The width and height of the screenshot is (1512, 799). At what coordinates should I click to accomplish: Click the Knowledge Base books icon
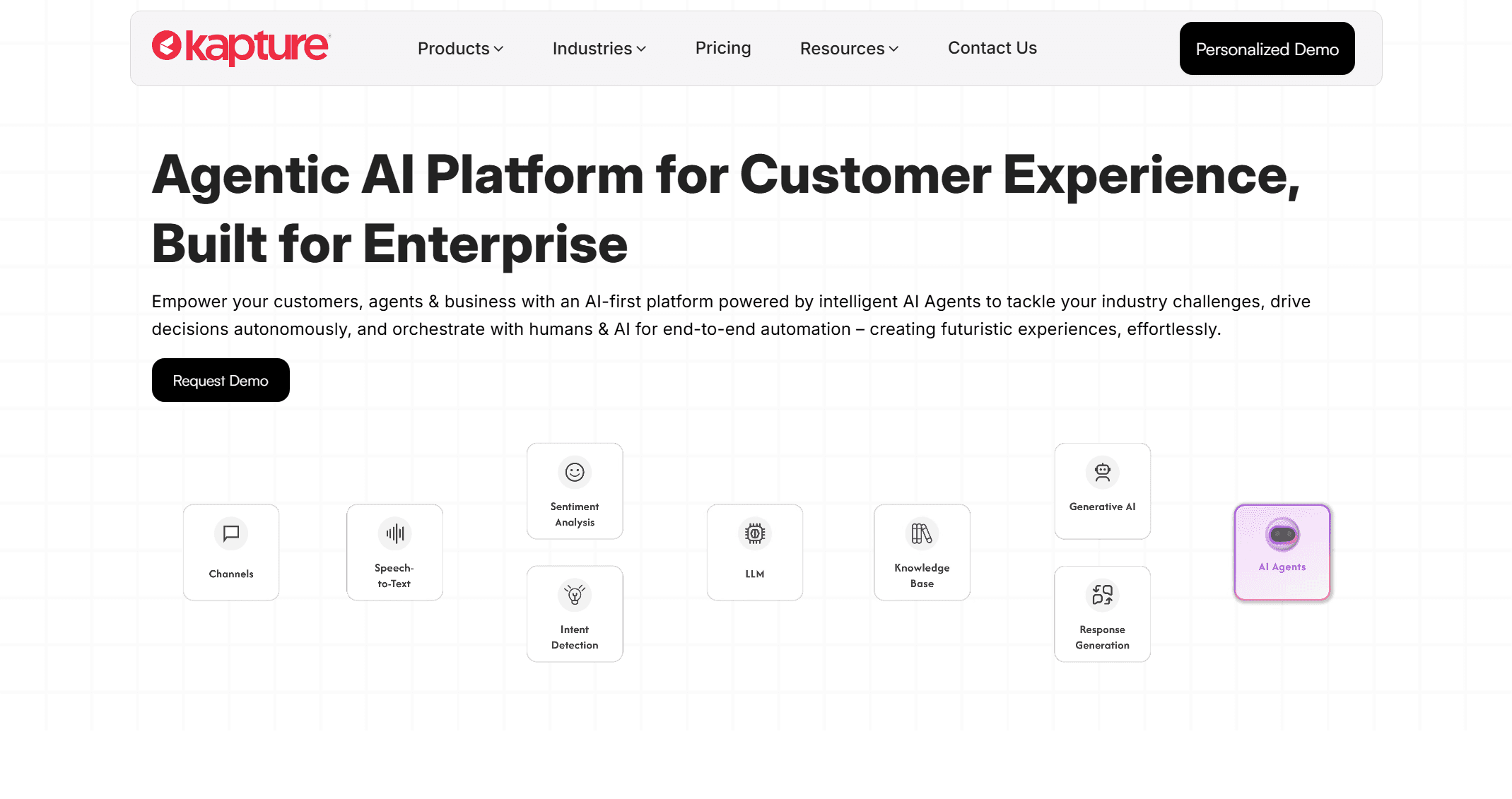[922, 533]
